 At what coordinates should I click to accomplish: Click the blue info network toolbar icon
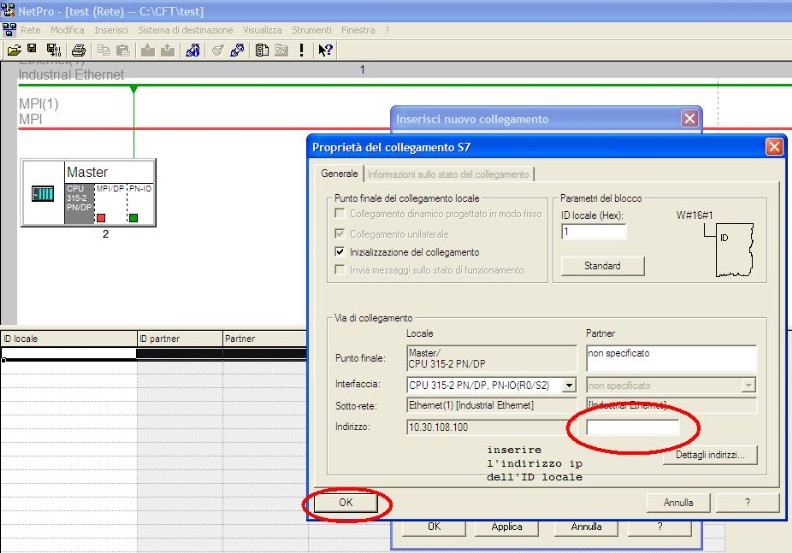coord(192,50)
